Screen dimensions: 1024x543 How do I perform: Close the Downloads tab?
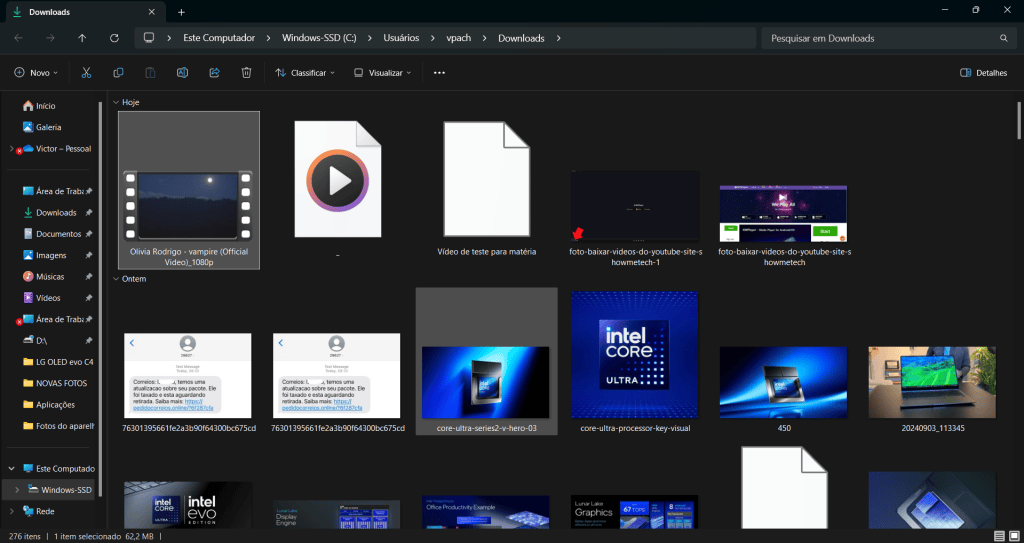pos(152,12)
